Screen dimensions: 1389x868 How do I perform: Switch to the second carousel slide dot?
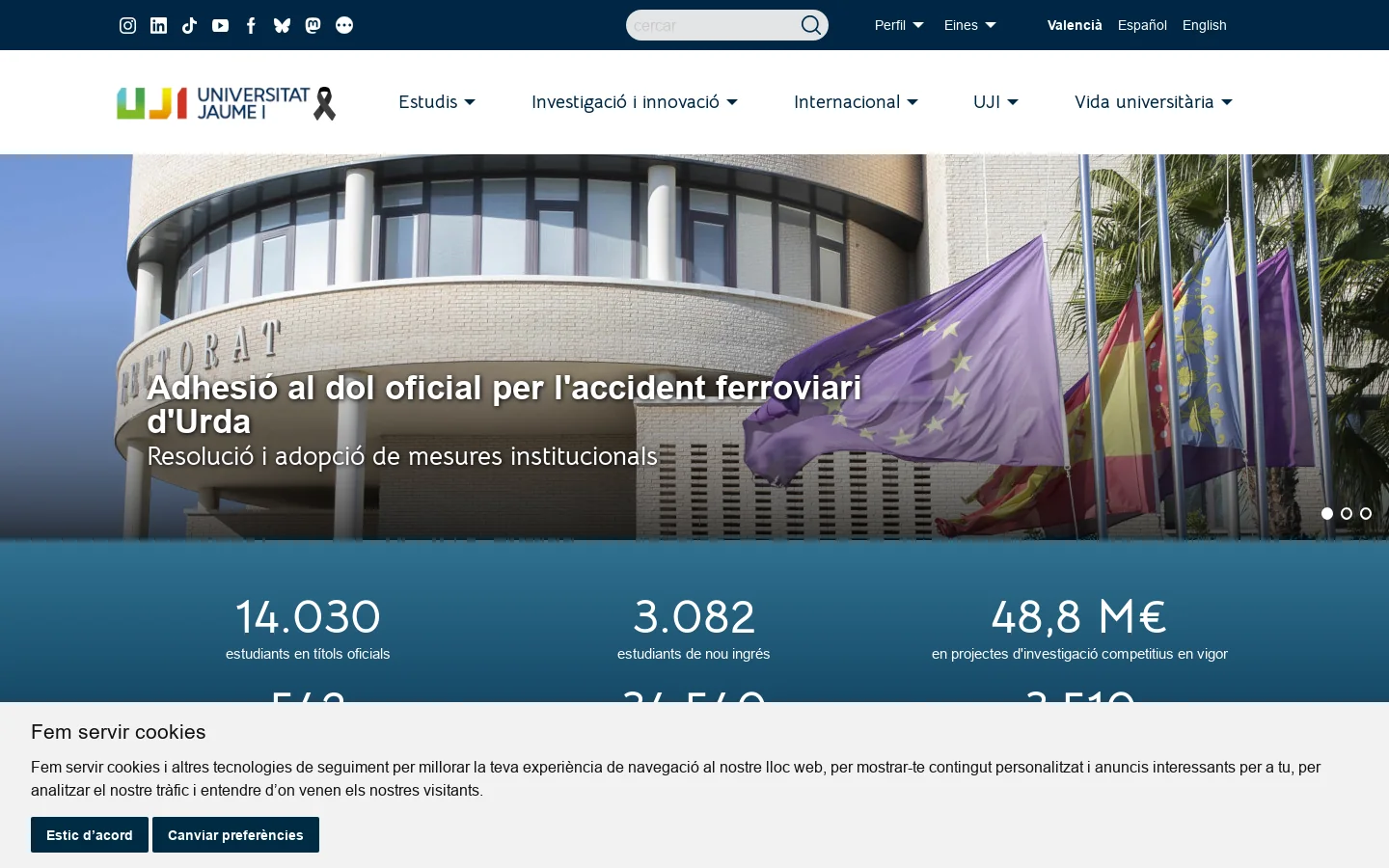1347,514
